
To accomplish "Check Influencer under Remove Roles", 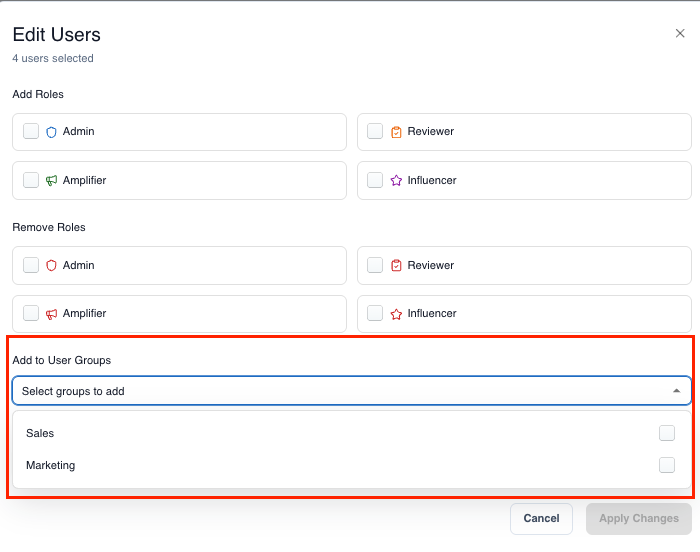I will pos(375,313).
